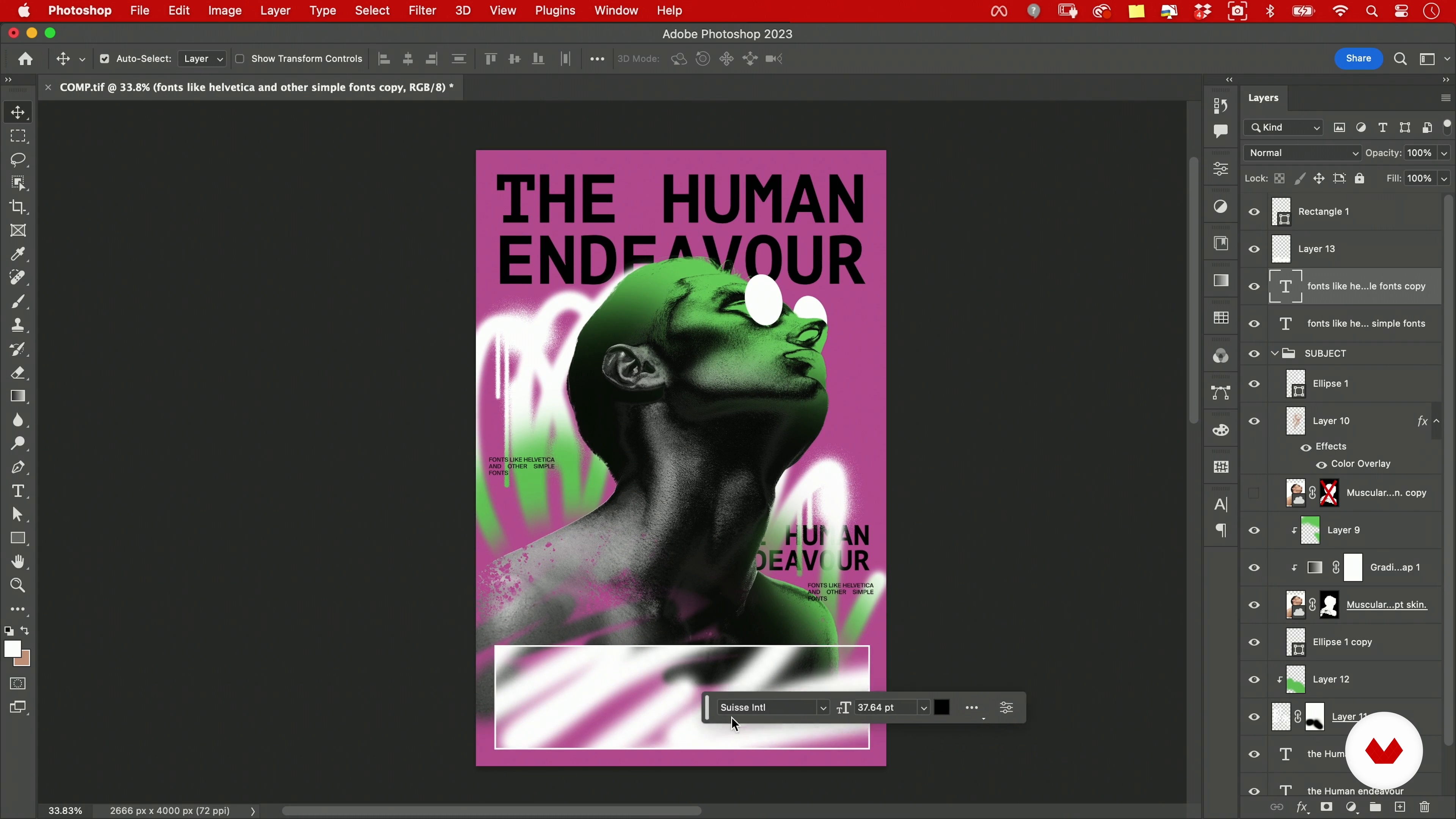This screenshot has width=1456, height=819.
Task: Open the Normal blend mode dropdown
Action: tap(1302, 153)
